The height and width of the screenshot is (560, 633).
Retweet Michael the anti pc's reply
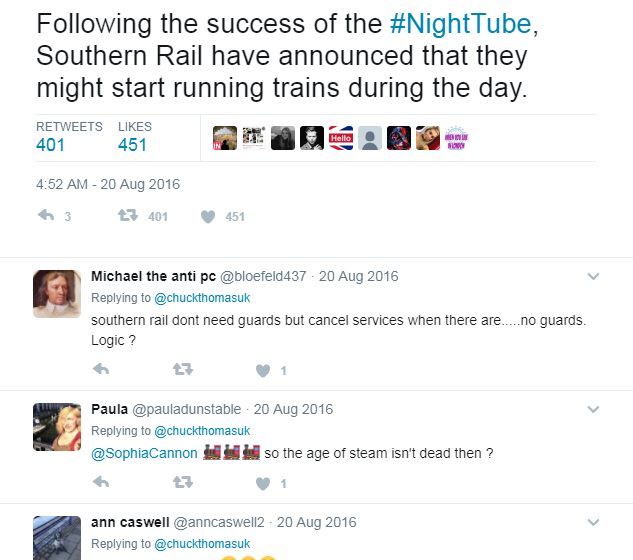182,370
